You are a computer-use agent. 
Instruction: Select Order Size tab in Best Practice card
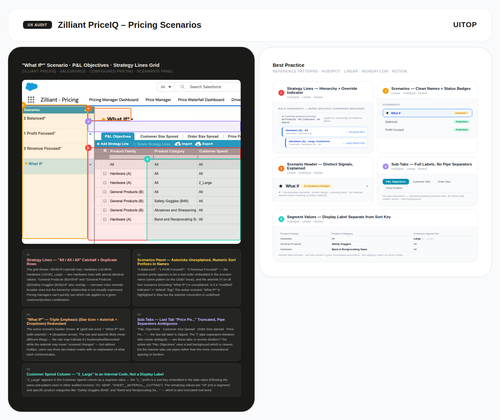(444, 182)
